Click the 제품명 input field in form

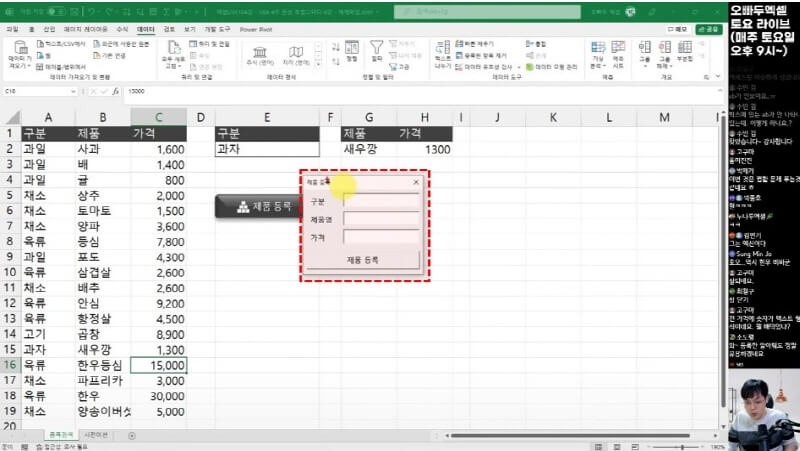tap(382, 219)
